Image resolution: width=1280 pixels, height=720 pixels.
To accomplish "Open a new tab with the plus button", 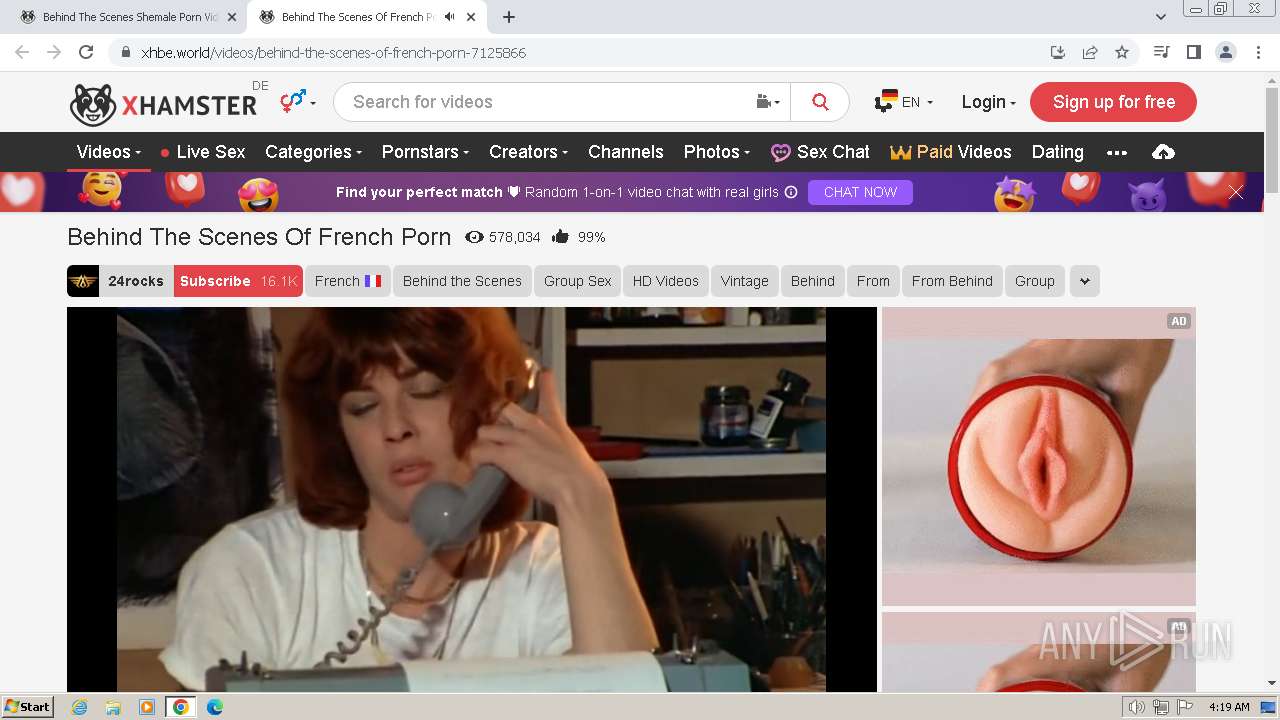I will (x=509, y=17).
